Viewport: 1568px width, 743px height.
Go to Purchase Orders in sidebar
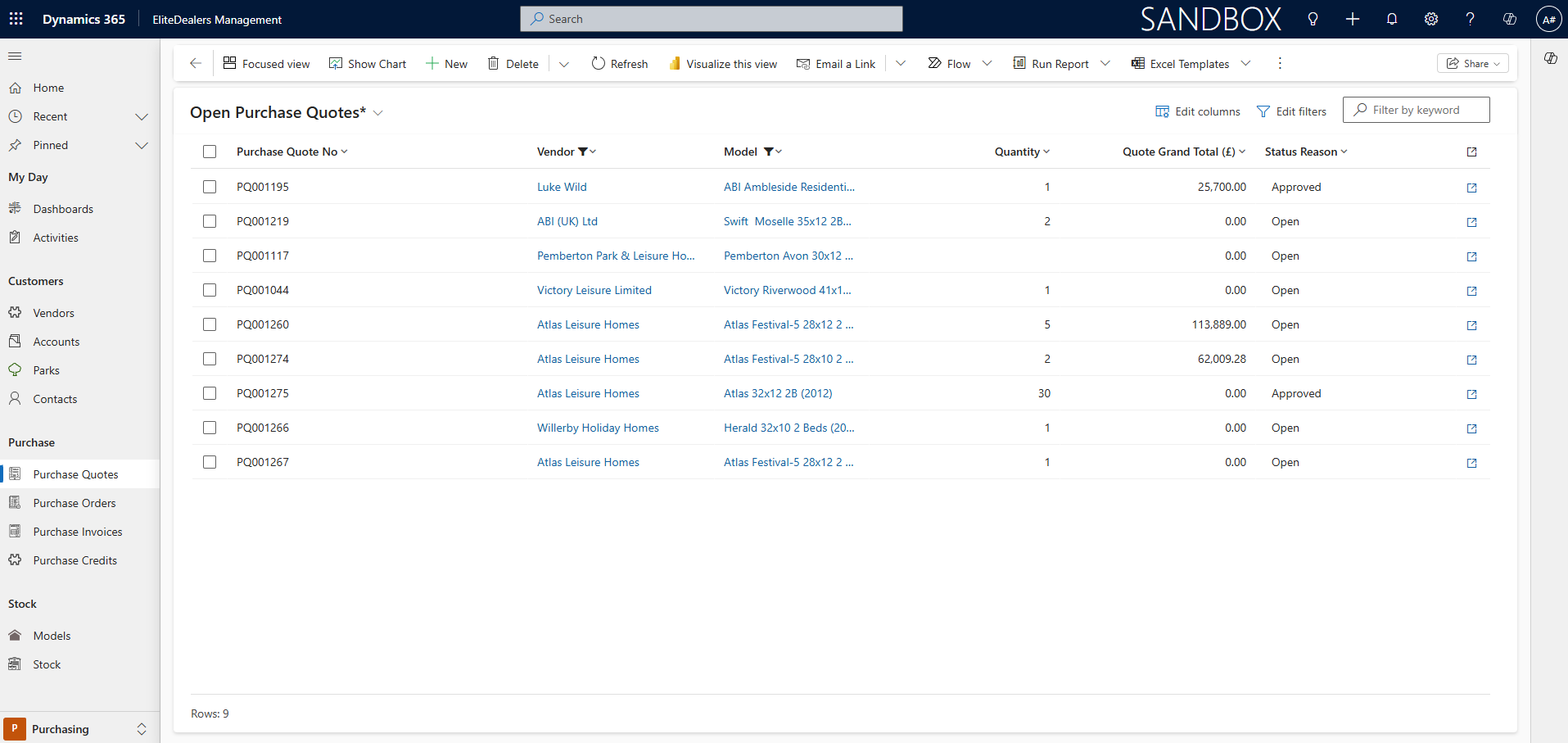[x=75, y=503]
